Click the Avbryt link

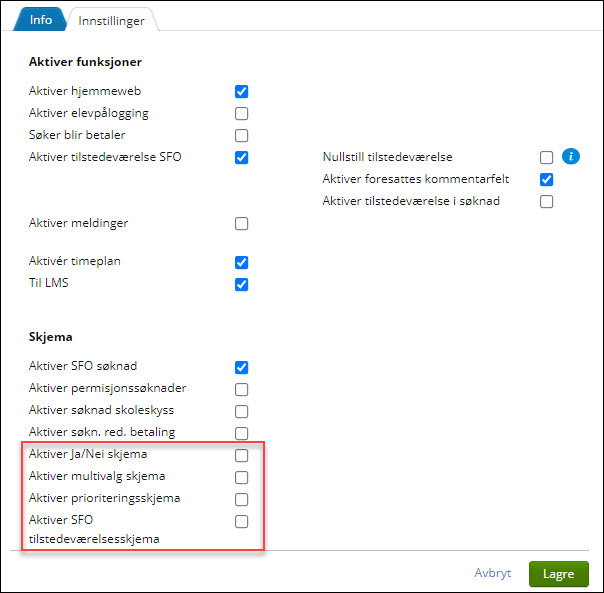493,574
